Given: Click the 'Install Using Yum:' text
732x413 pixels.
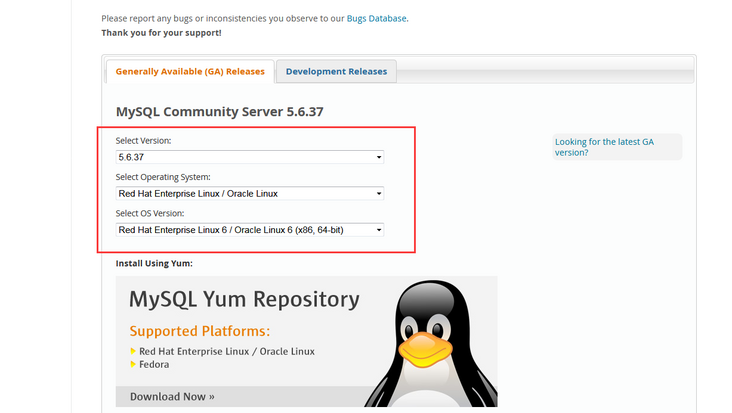Looking at the screenshot, I should [154, 263].
